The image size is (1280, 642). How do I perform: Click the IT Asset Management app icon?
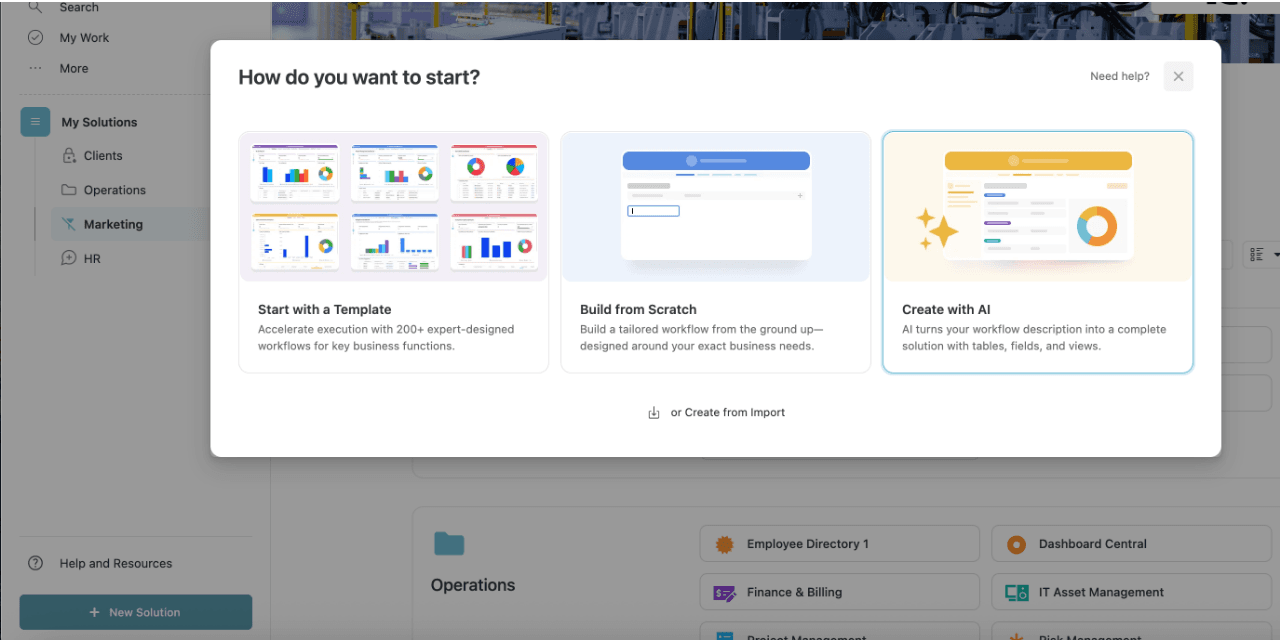(x=1016, y=592)
